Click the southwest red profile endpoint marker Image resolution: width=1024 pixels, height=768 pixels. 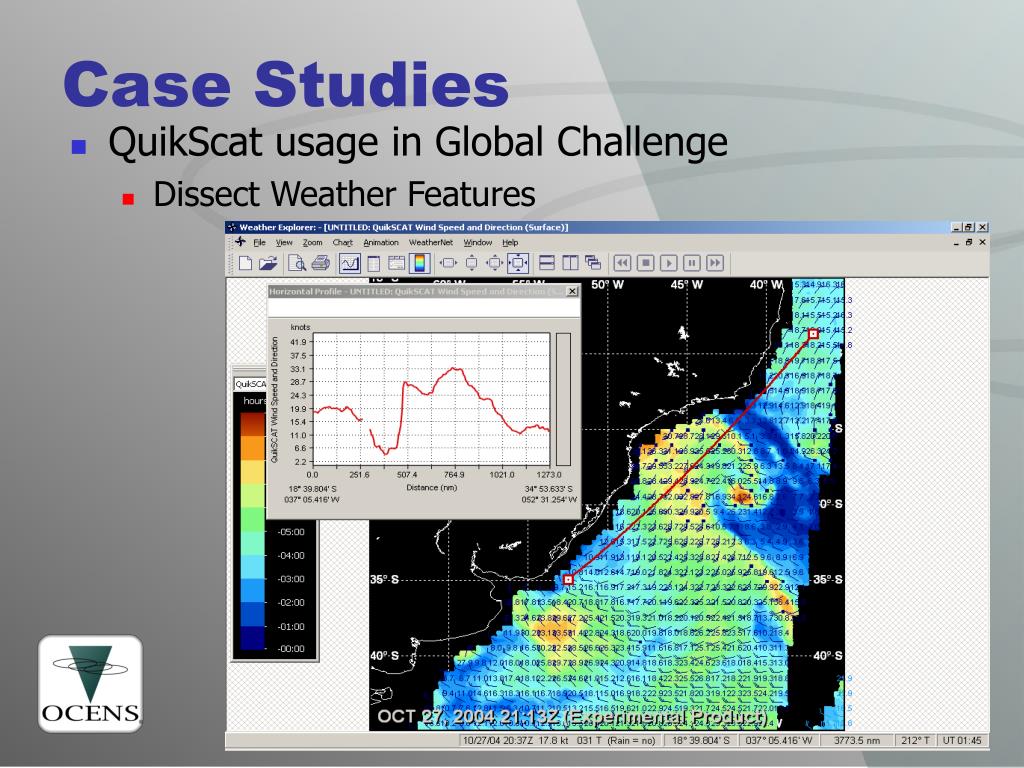(x=568, y=579)
